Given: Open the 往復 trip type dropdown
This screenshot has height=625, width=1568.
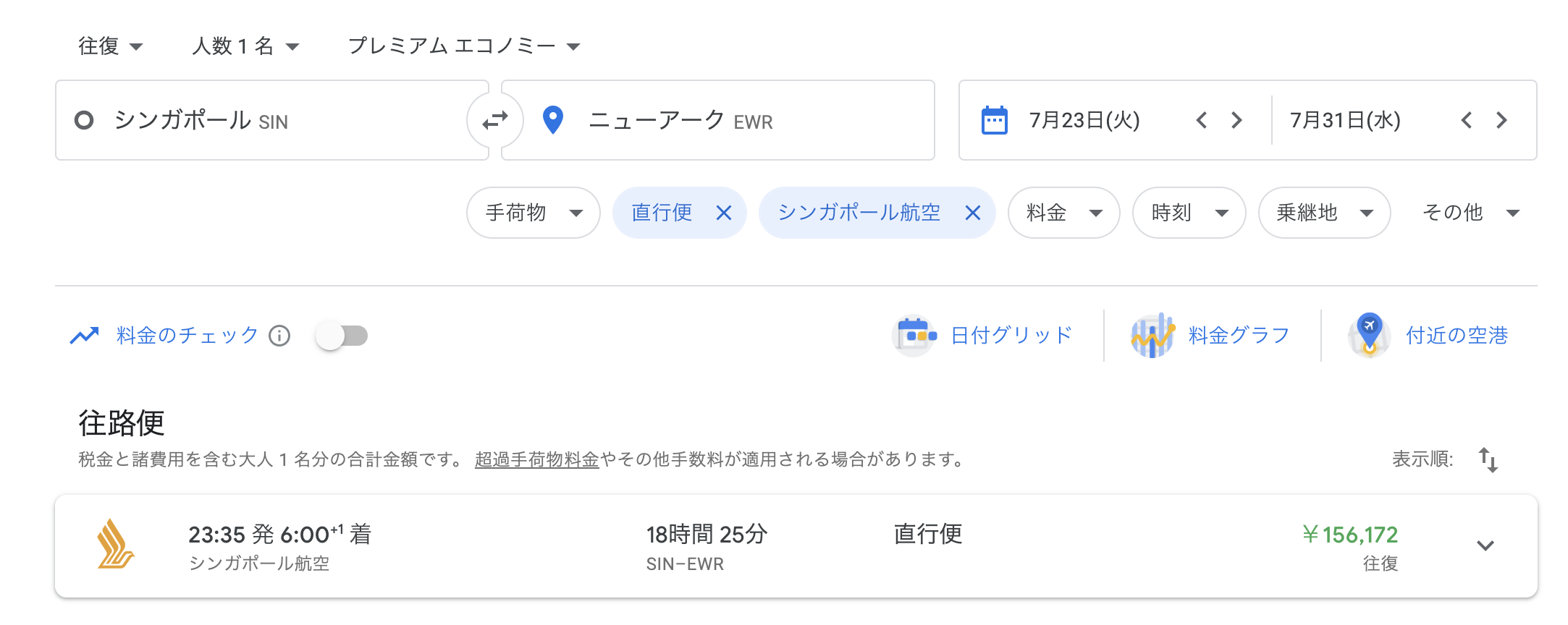Looking at the screenshot, I should (110, 46).
